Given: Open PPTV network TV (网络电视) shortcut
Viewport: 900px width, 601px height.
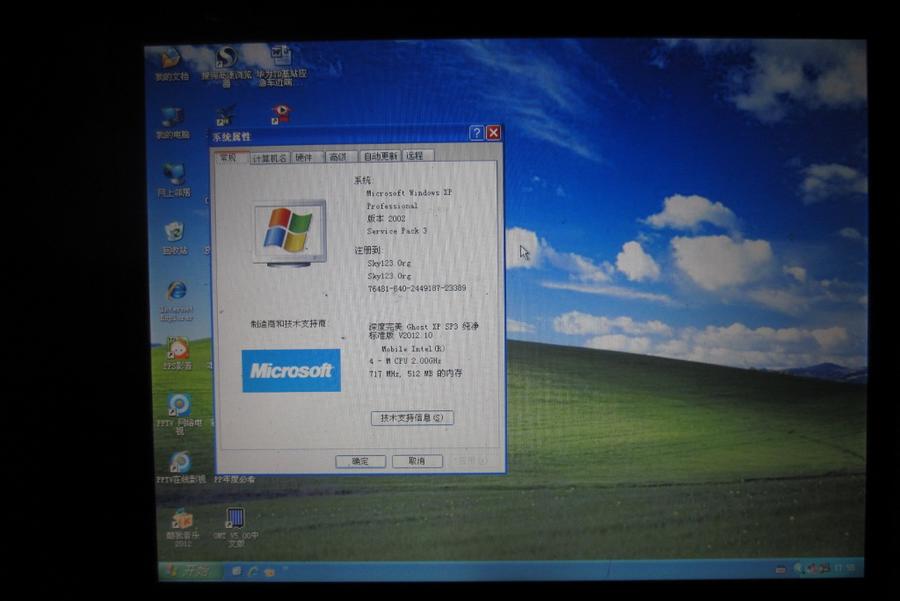Looking at the screenshot, I should pyautogui.click(x=179, y=414).
